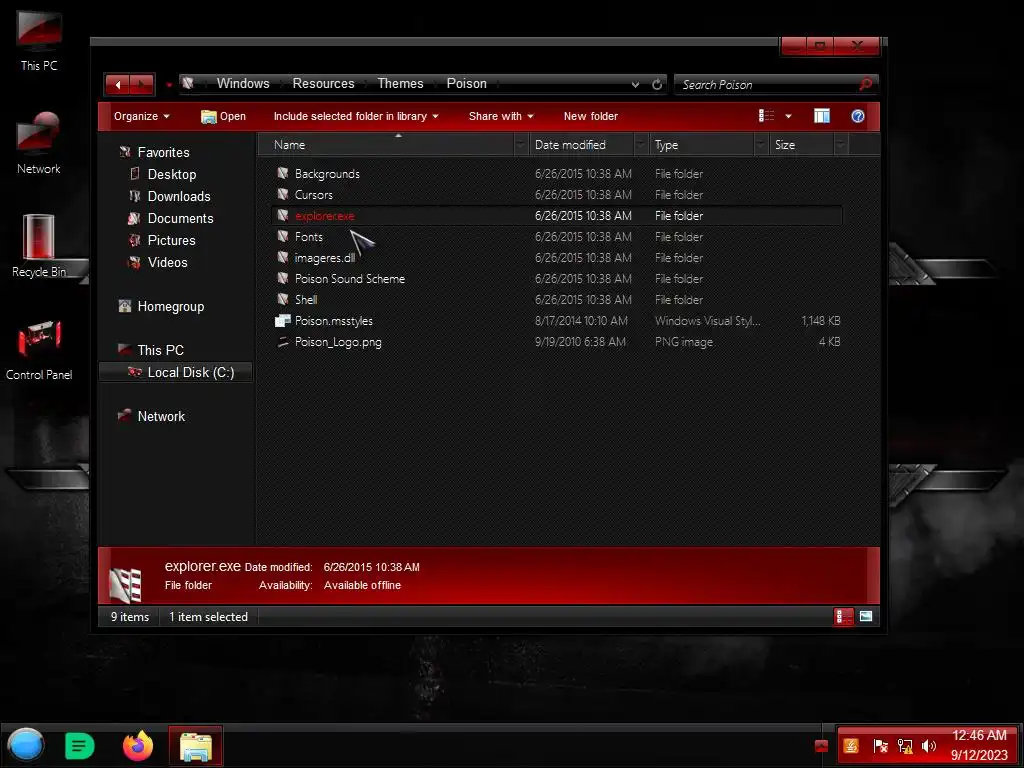Open Date modified column filter dropdown

(x=641, y=145)
